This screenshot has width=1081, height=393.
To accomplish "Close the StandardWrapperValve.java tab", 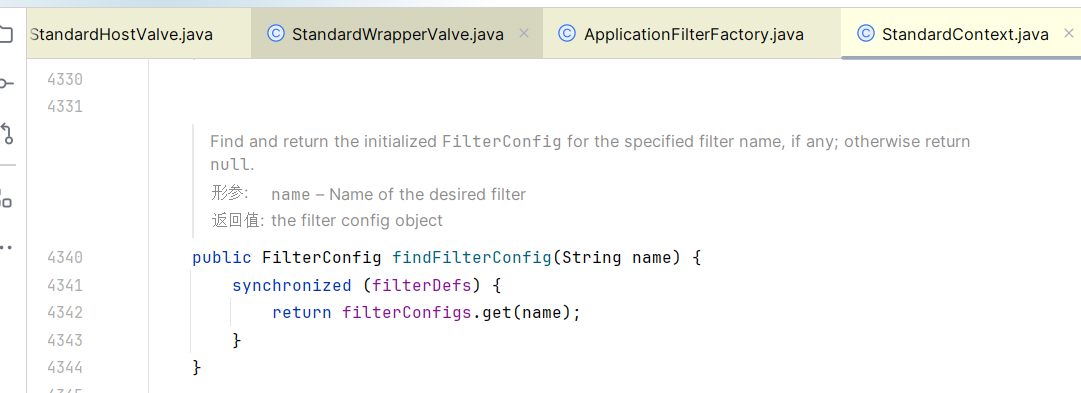I will [x=523, y=33].
